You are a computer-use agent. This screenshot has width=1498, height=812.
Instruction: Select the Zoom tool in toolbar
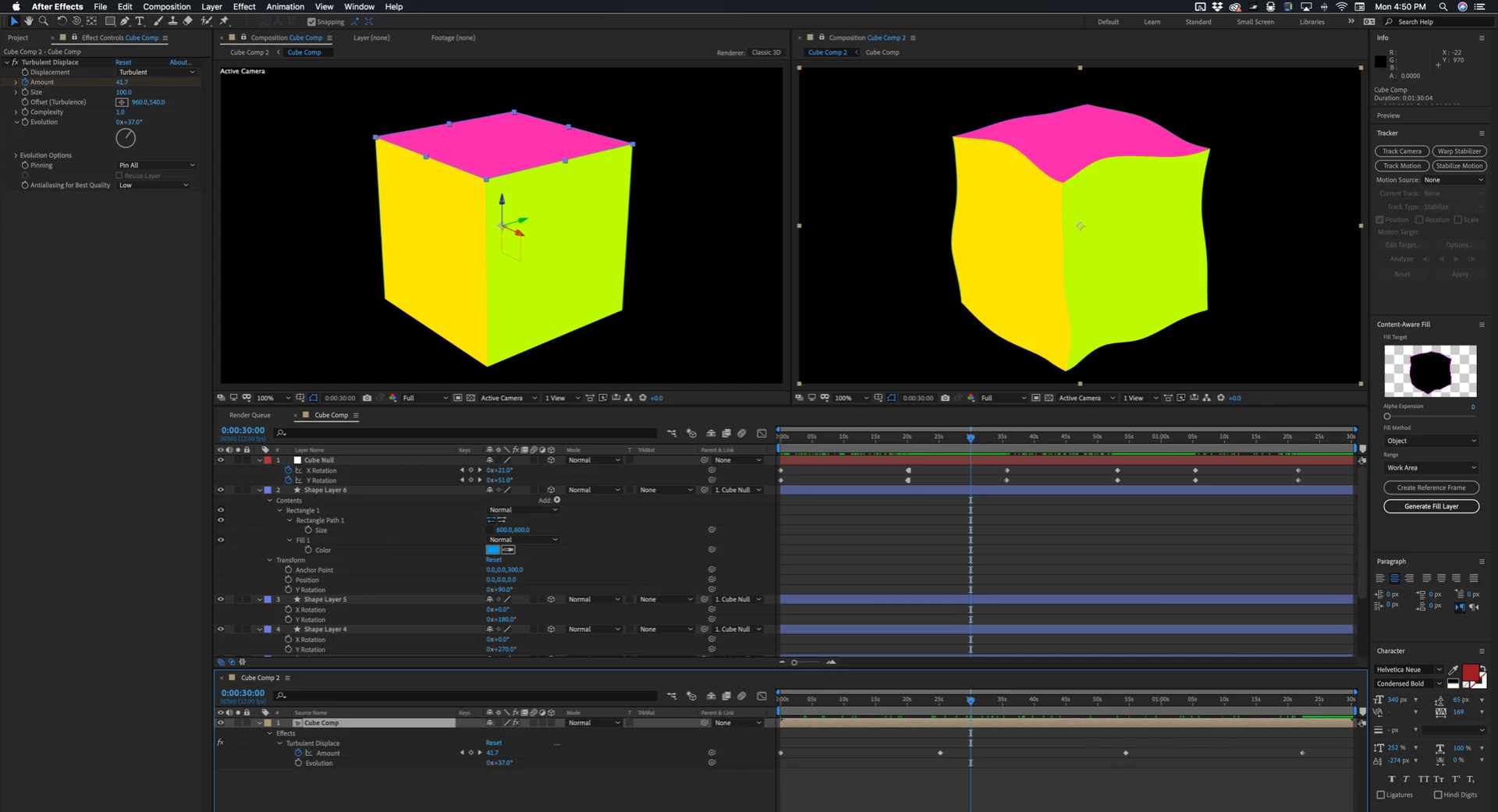click(44, 21)
